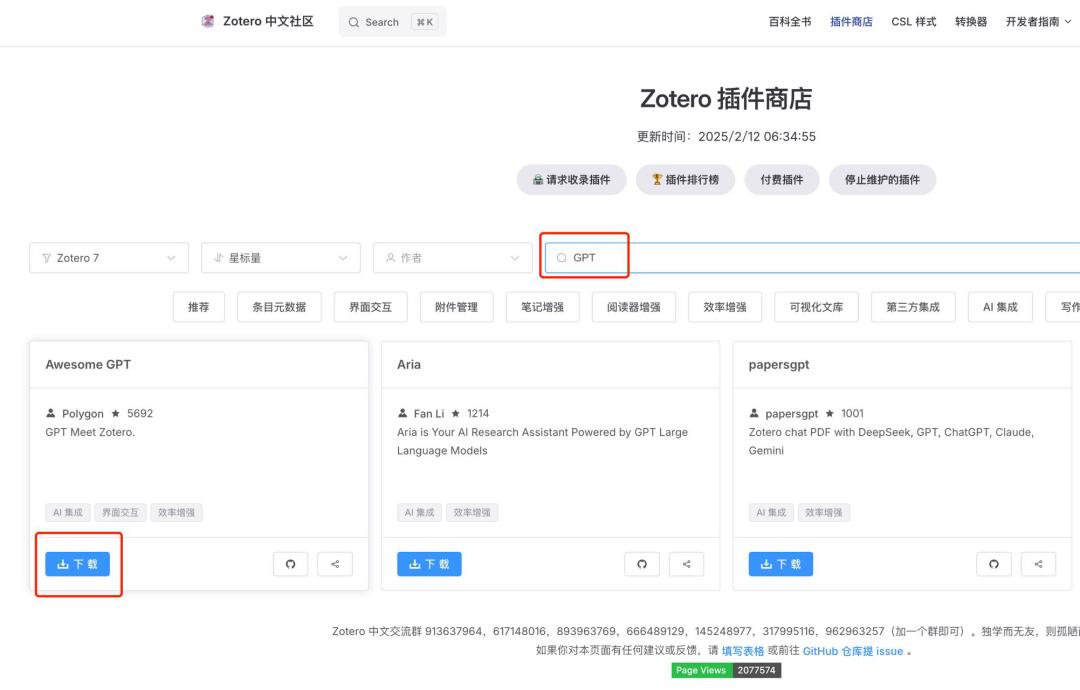1080x690 pixels.
Task: Click Polygon author icon on Awesome GPT card
Action: coord(50,413)
